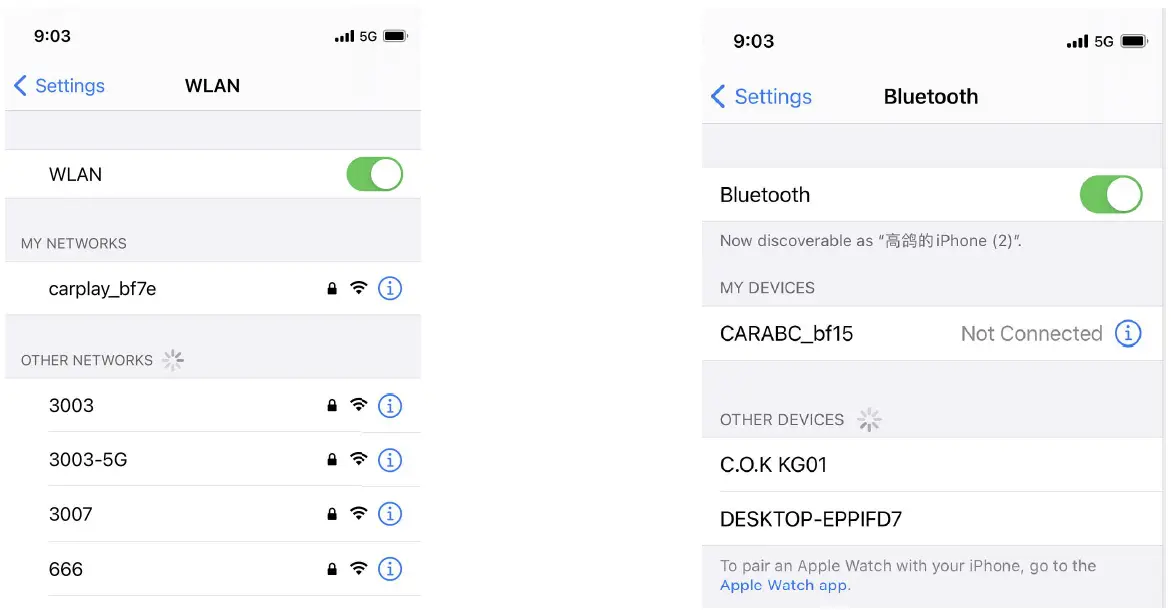Open info for CARABC_bf15 Bluetooth device
This screenshot has width=1171, height=610.
coord(1128,334)
